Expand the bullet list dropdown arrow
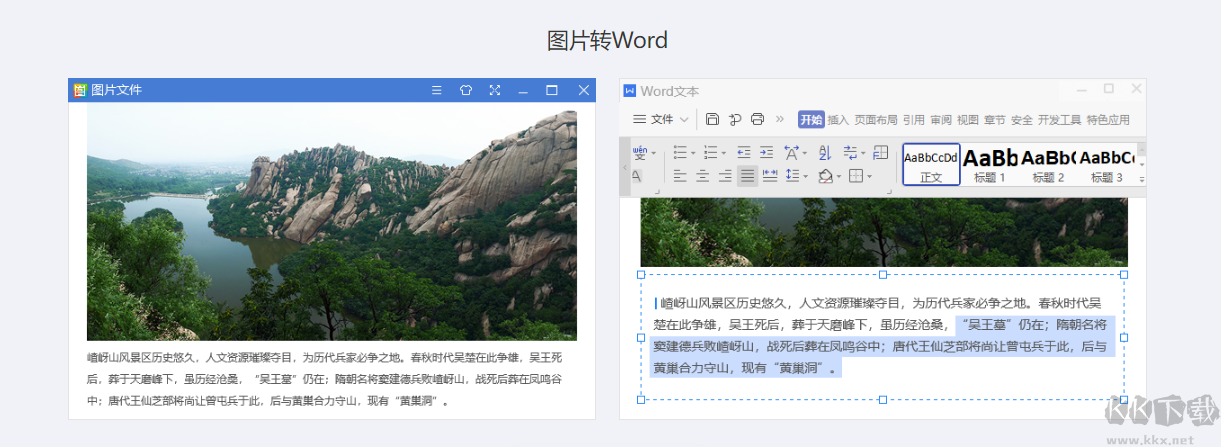Viewport: 1221px width, 447px height. pos(692,154)
